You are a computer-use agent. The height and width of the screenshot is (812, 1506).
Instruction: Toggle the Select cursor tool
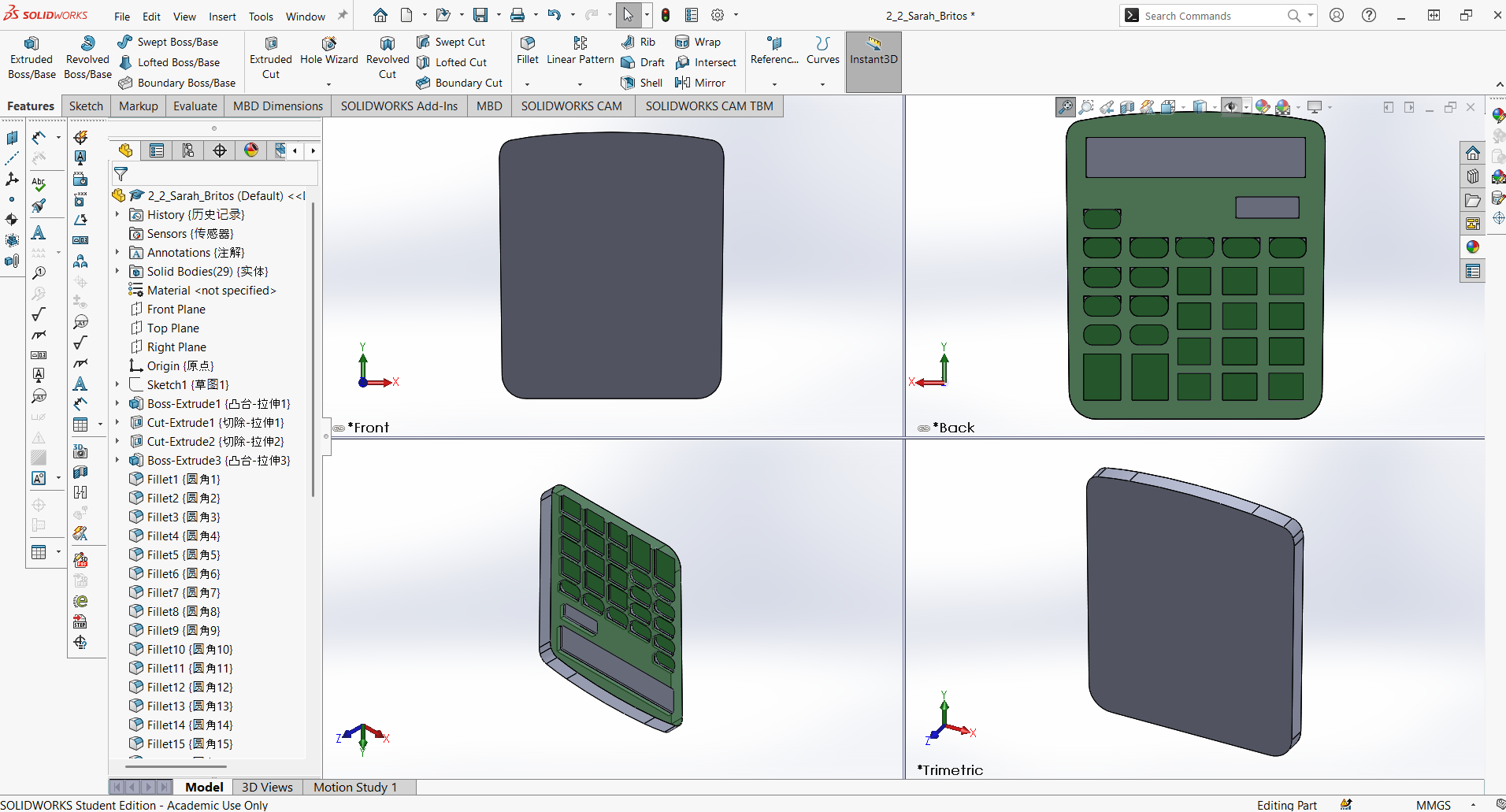click(628, 15)
